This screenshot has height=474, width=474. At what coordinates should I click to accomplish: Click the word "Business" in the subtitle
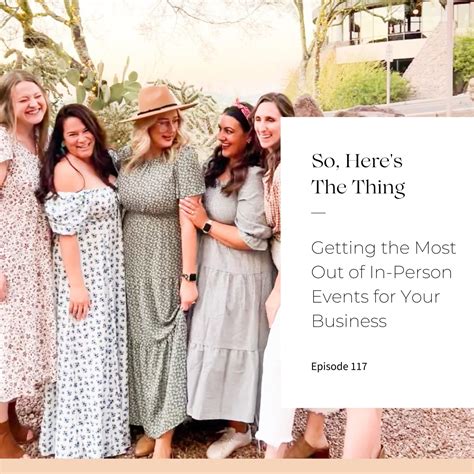pyautogui.click(x=349, y=321)
